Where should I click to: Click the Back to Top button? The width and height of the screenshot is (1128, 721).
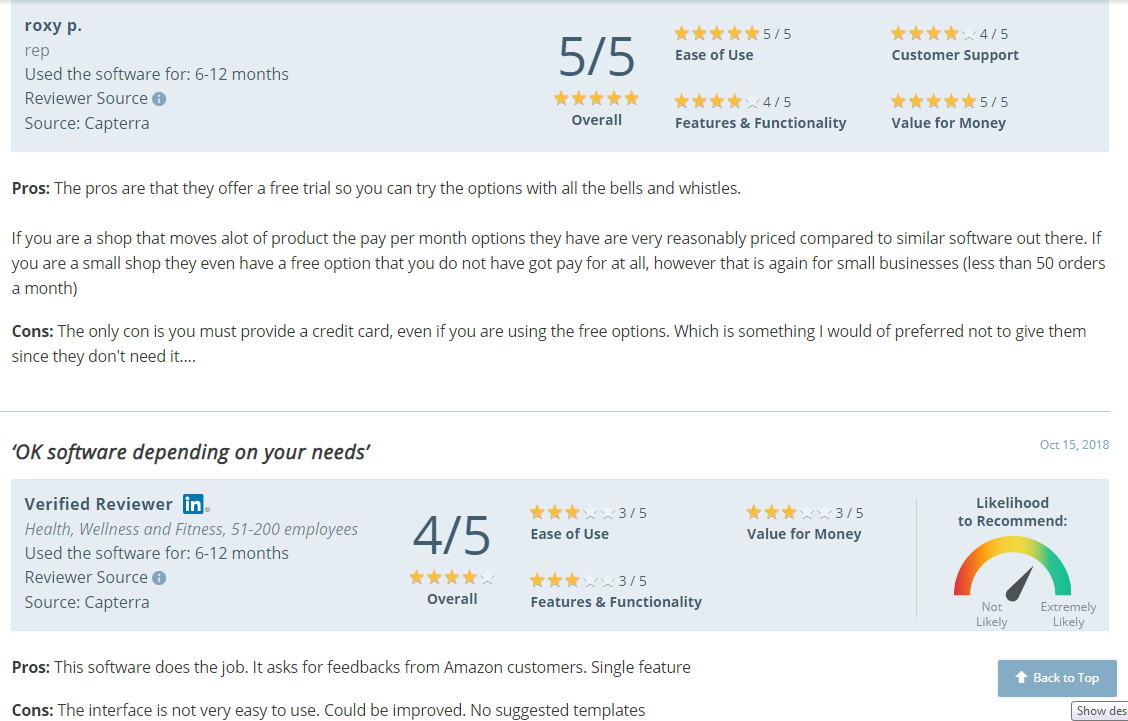(x=1057, y=678)
